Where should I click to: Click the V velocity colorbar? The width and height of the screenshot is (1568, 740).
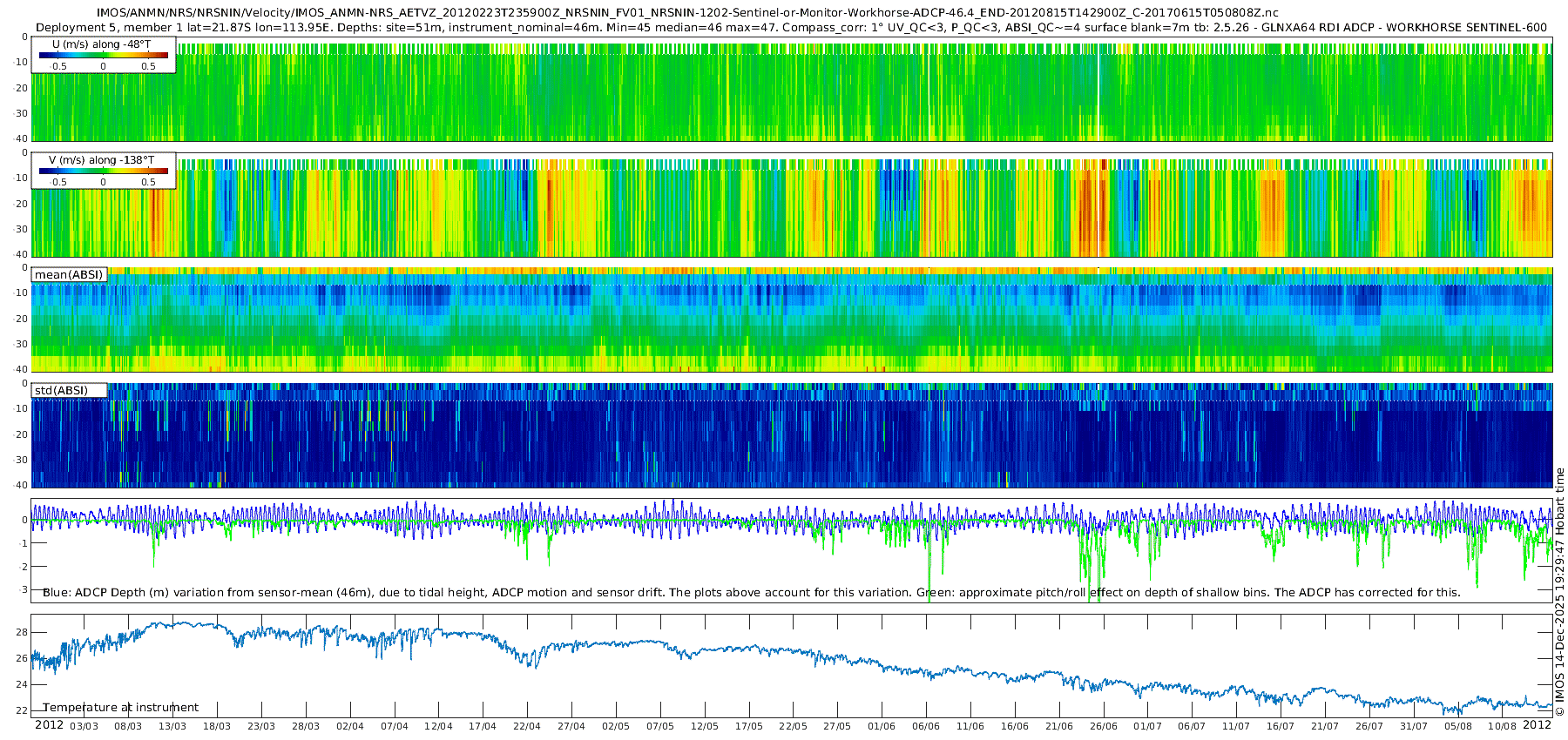click(x=103, y=172)
